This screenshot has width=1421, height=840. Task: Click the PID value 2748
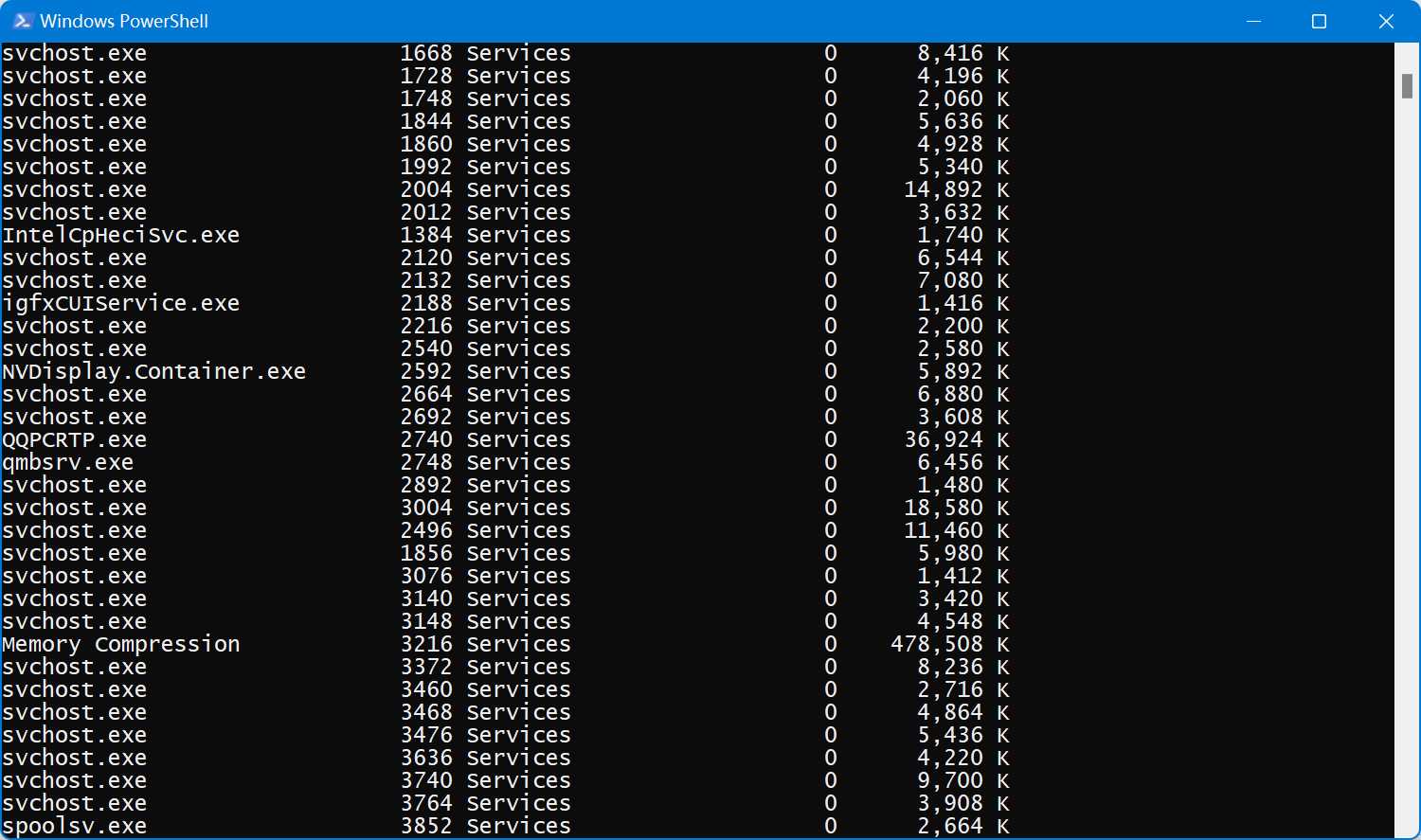coord(426,462)
